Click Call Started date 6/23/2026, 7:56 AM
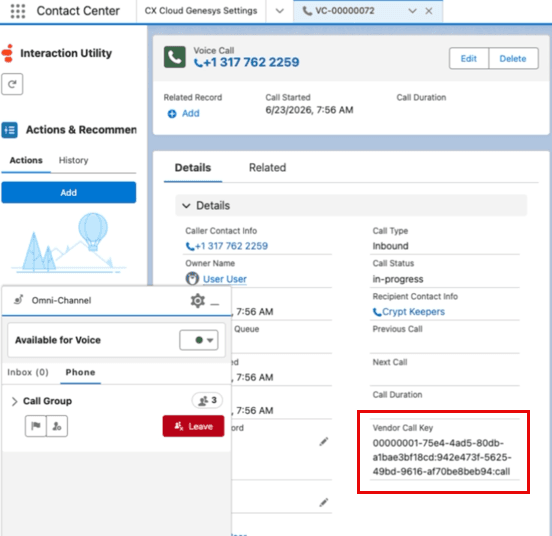The width and height of the screenshot is (552, 536). pyautogui.click(x=309, y=110)
